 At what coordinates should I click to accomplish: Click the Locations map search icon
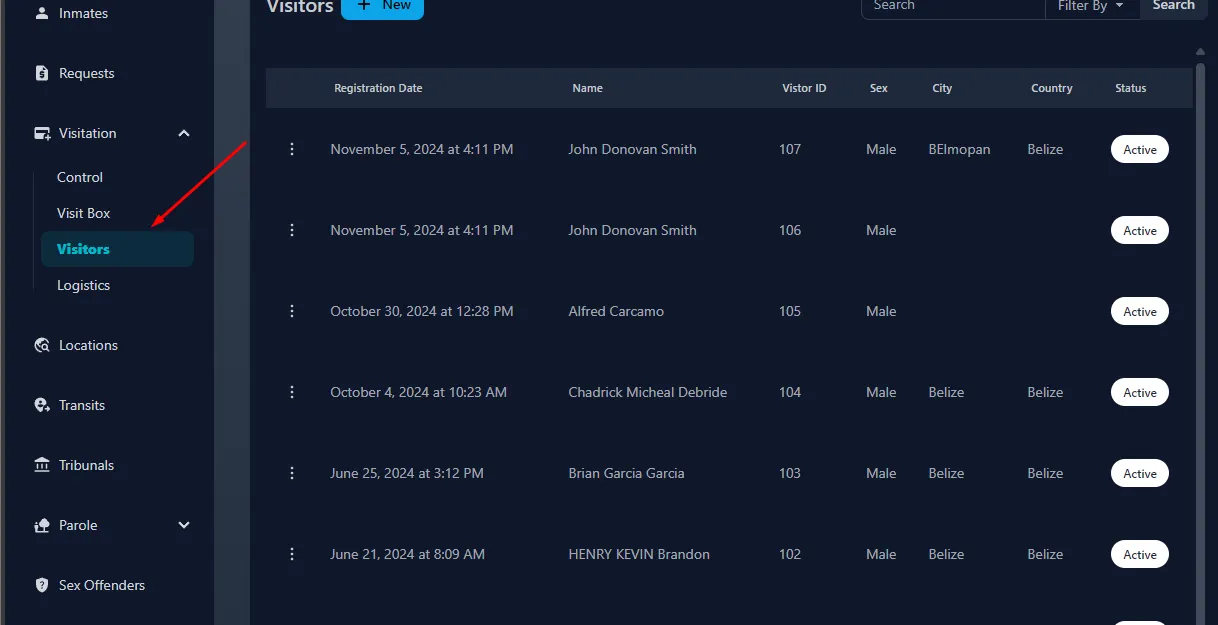click(42, 345)
